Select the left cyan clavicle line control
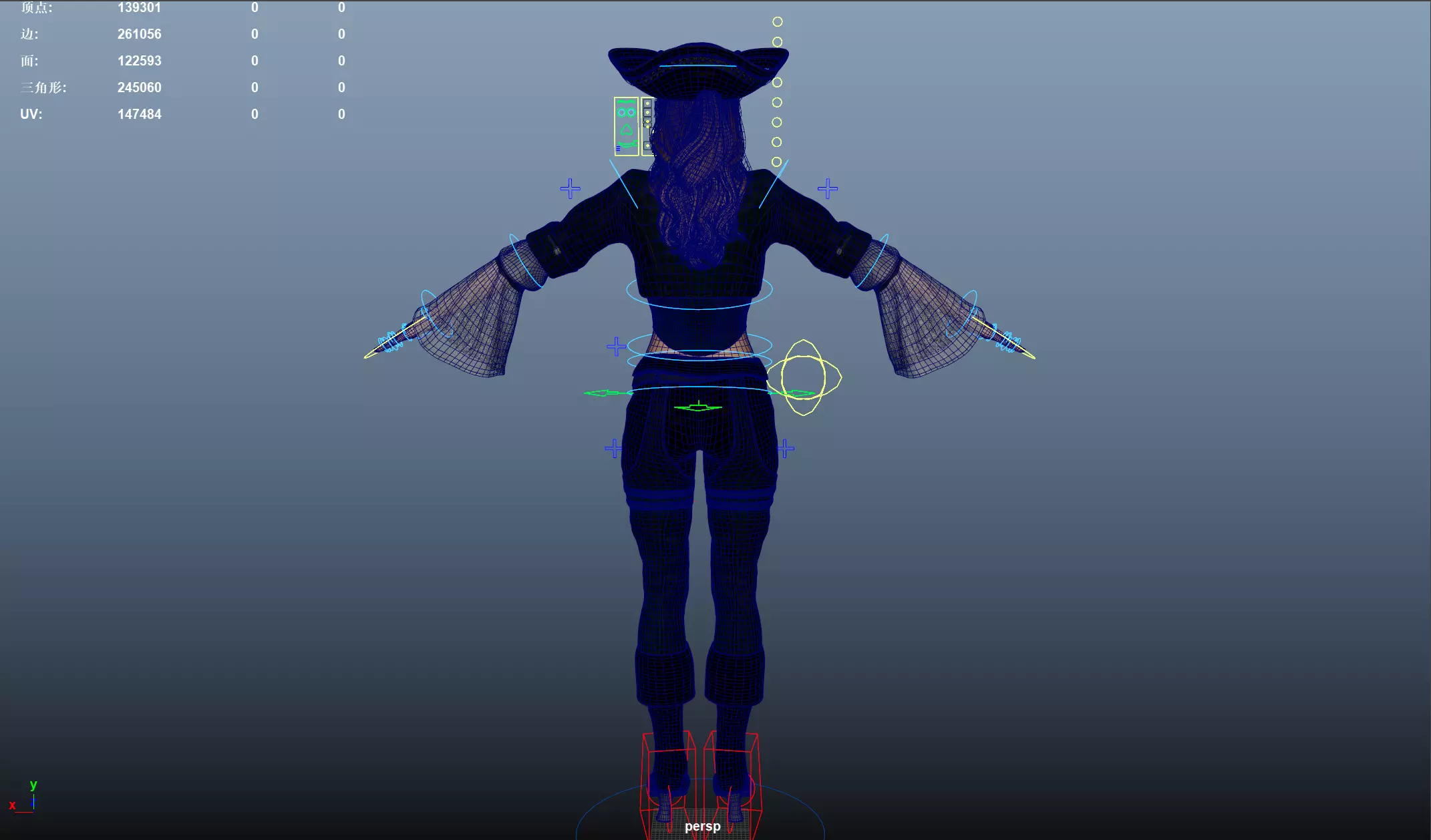The width and height of the screenshot is (1431, 840). pyautogui.click(x=623, y=184)
